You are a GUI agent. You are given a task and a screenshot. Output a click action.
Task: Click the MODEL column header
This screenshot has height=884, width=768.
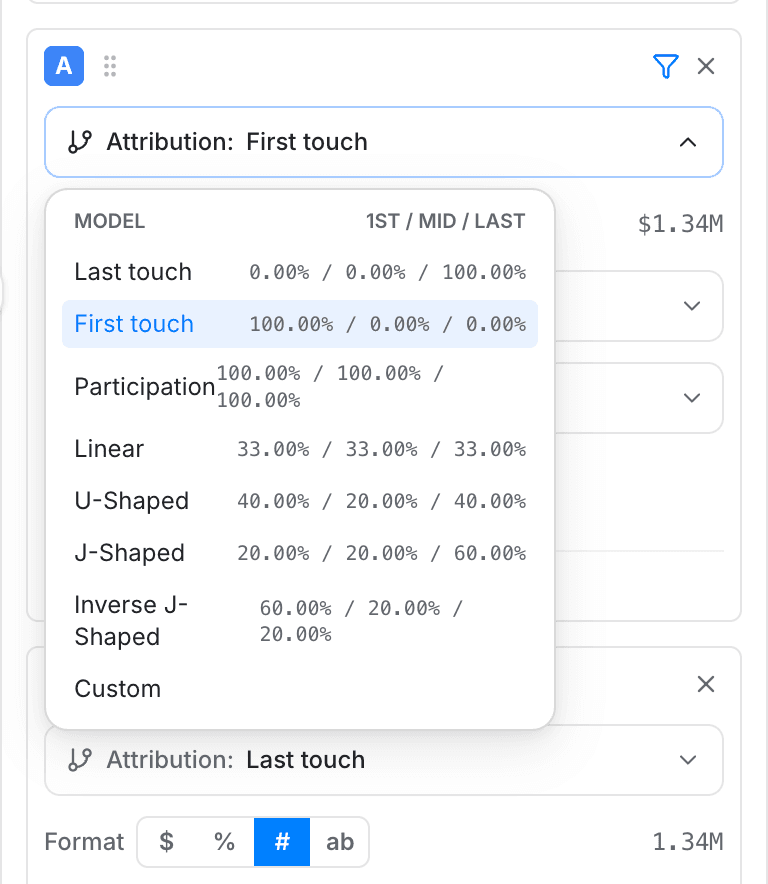pos(109,221)
